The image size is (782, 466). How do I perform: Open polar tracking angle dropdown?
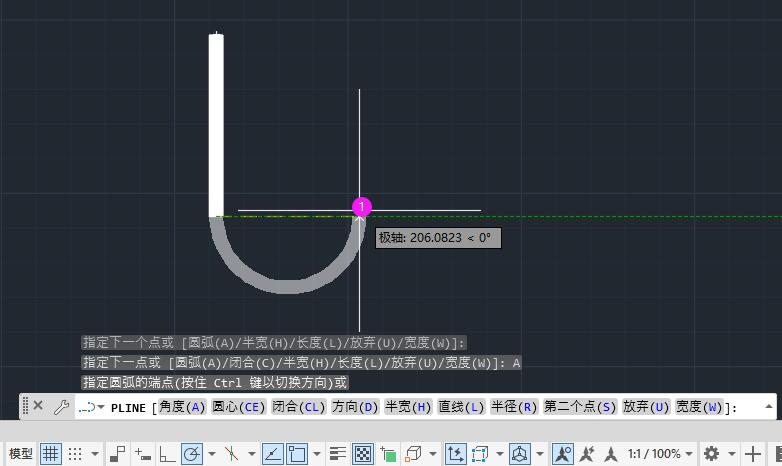(x=212, y=454)
